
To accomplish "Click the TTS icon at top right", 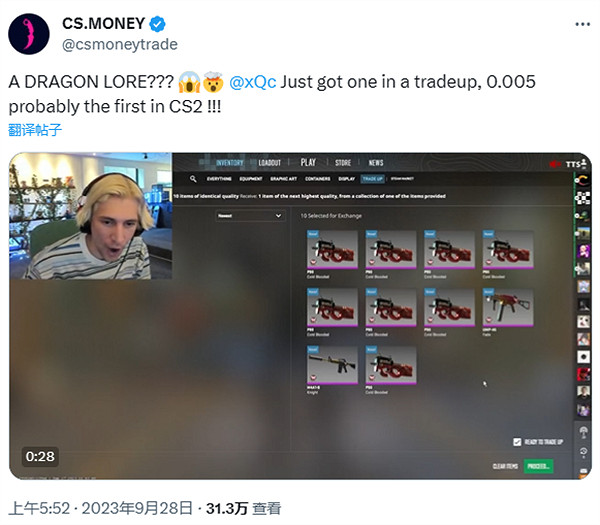I will point(576,164).
